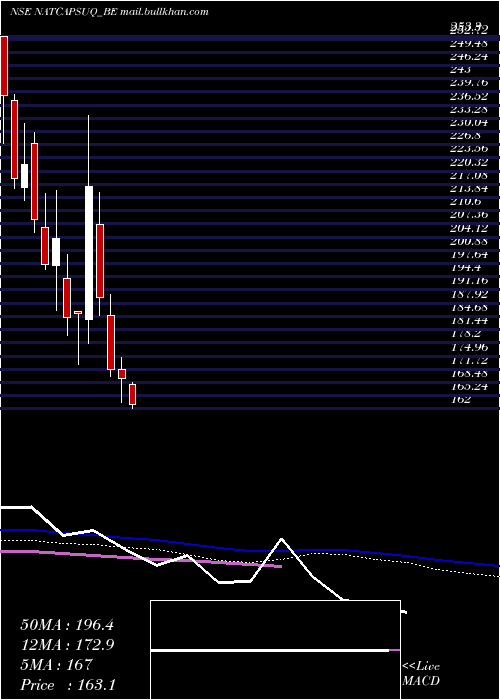Click the 184.68 price axis label
The height and width of the screenshot is (700, 500).
click(x=468, y=307)
